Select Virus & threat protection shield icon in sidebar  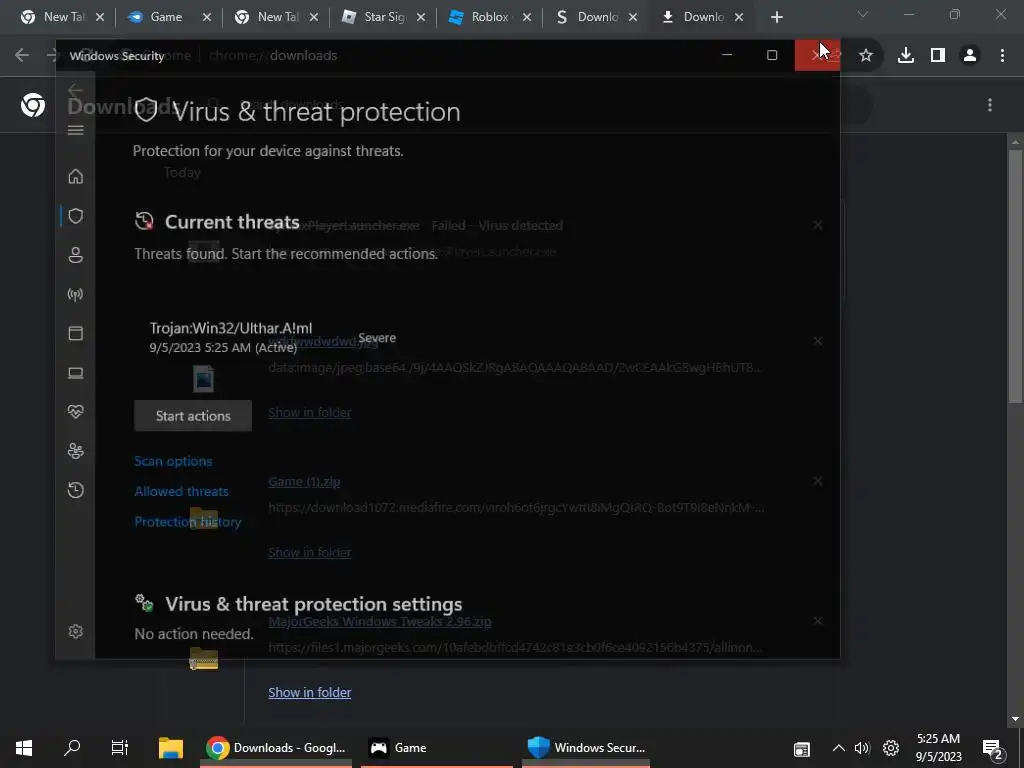[x=76, y=216]
